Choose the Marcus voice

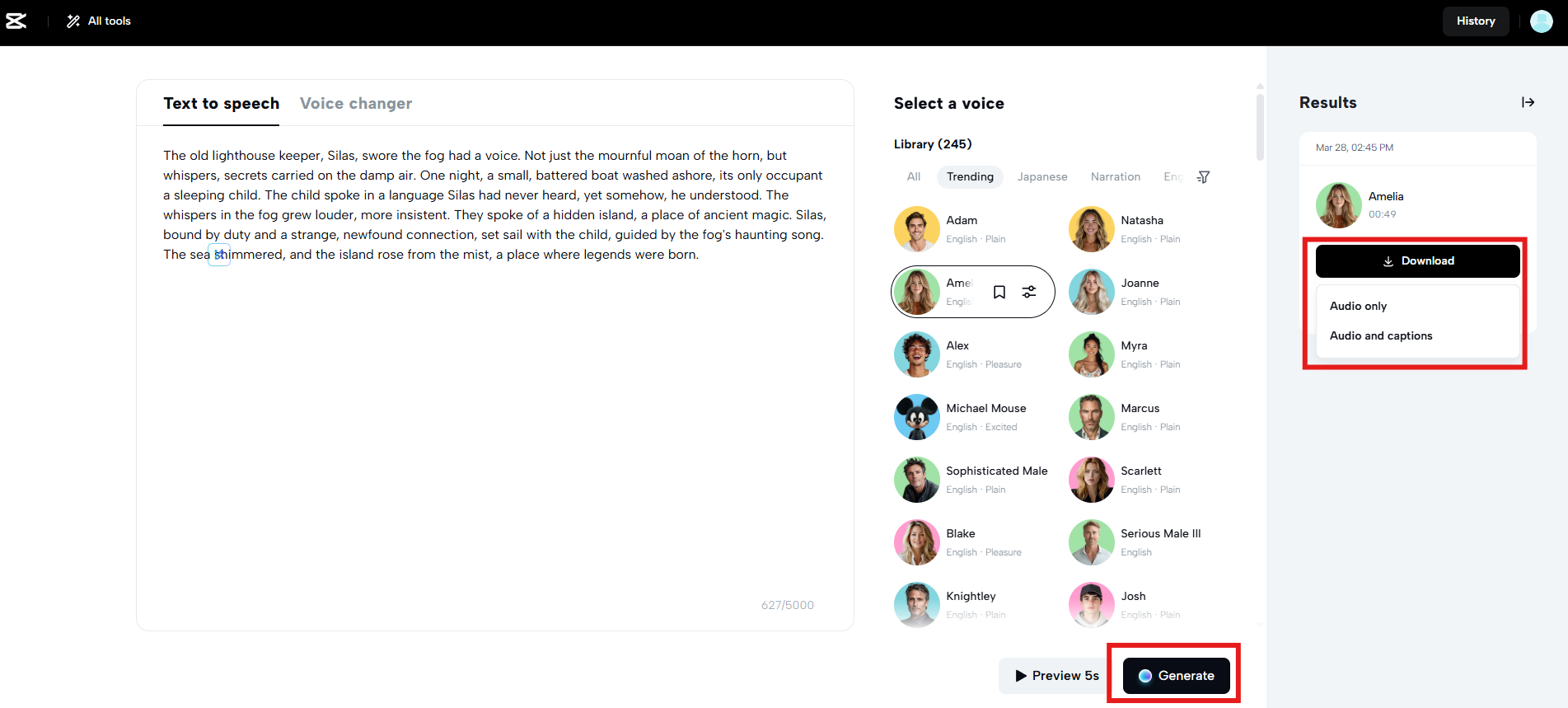click(x=1147, y=417)
